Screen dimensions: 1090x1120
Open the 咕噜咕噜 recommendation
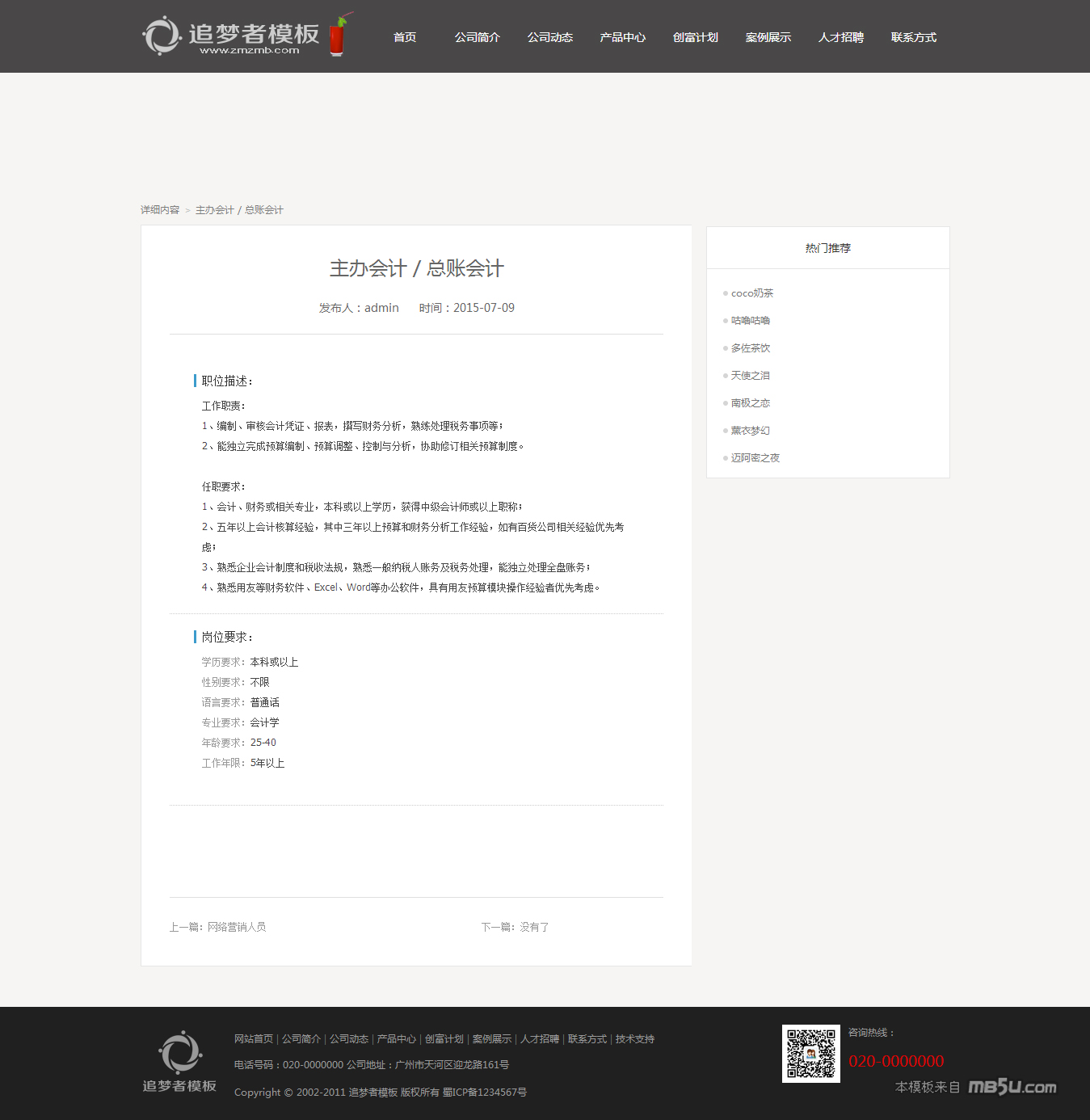(750, 321)
